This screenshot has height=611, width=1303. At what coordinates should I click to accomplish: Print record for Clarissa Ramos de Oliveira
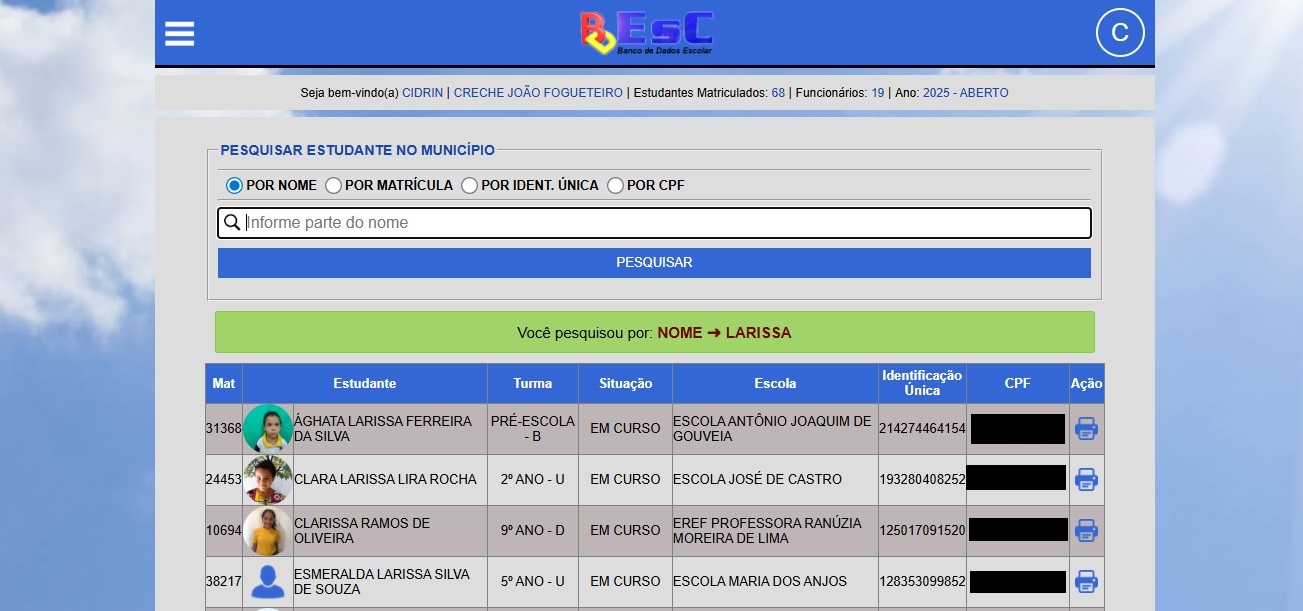pos(1086,530)
